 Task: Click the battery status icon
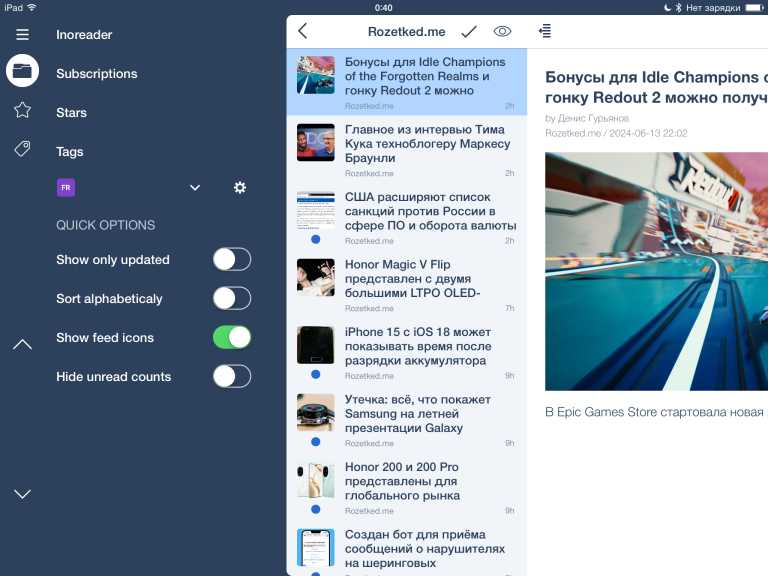(x=755, y=7)
